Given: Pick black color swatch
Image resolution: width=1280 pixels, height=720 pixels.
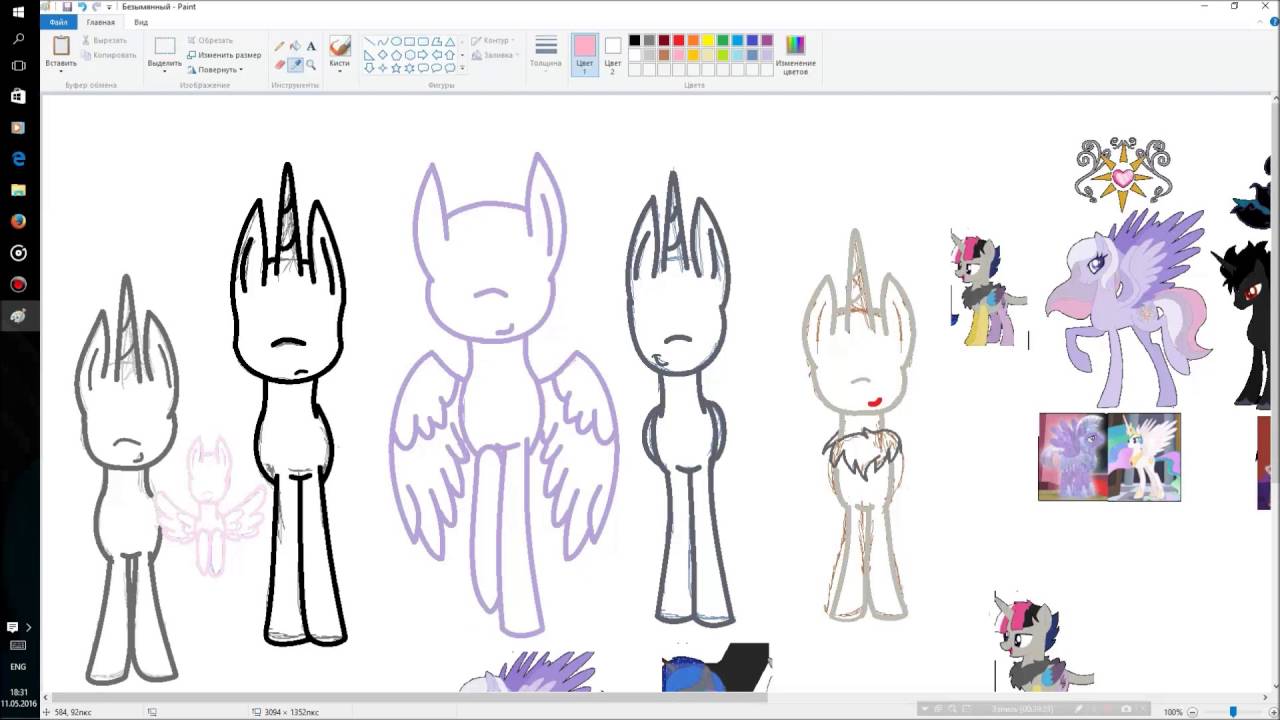Looking at the screenshot, I should [634, 41].
